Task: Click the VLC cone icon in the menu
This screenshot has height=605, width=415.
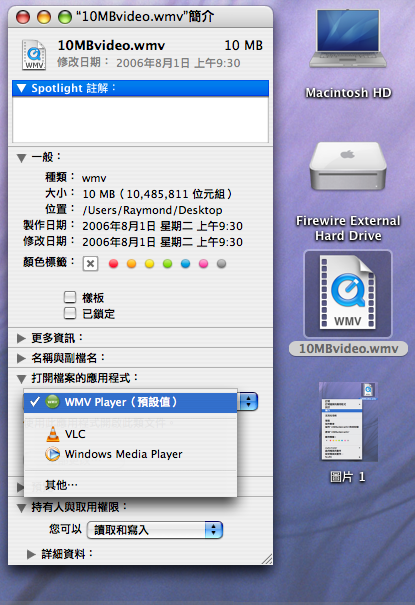Action: (x=53, y=434)
